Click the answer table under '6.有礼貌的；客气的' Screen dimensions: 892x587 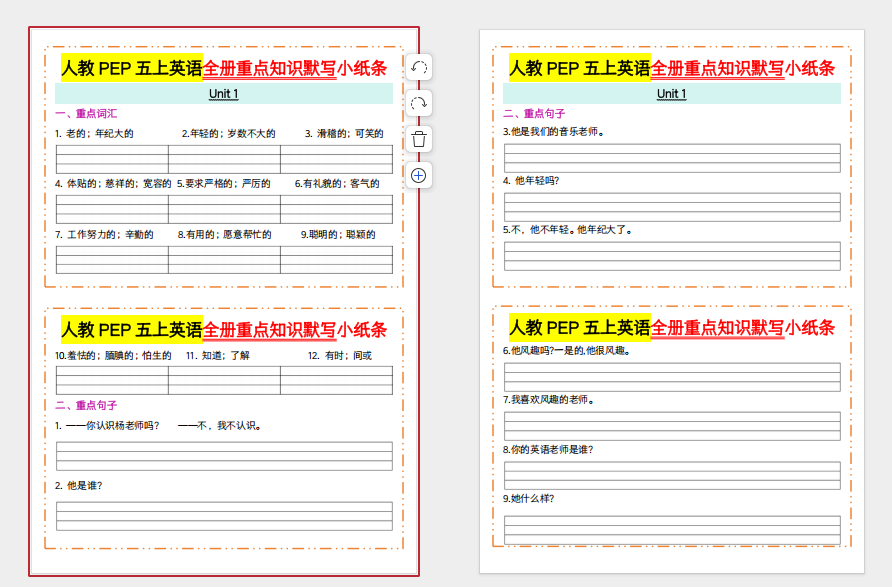(x=336, y=209)
